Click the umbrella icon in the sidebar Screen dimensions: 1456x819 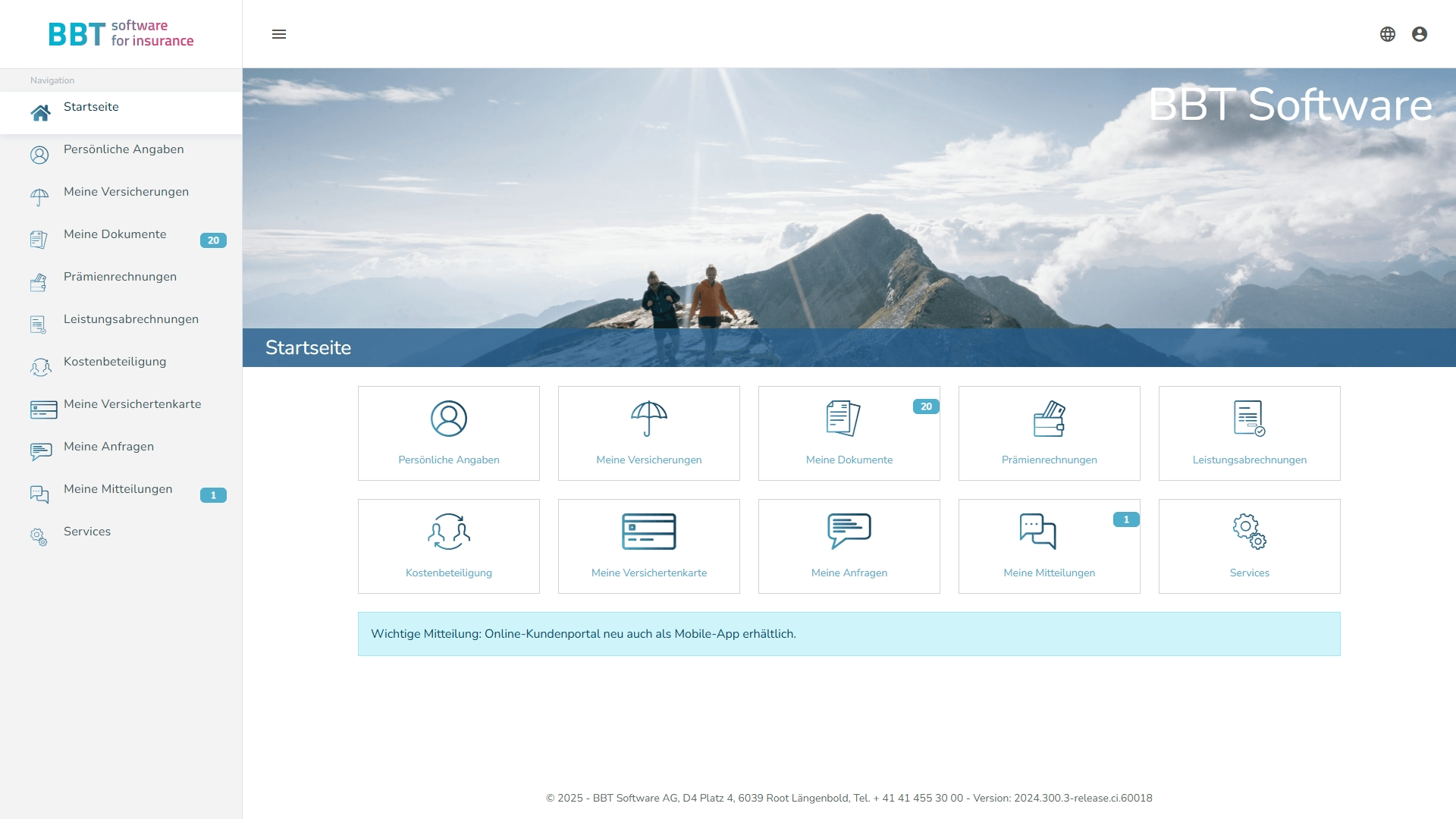39,198
